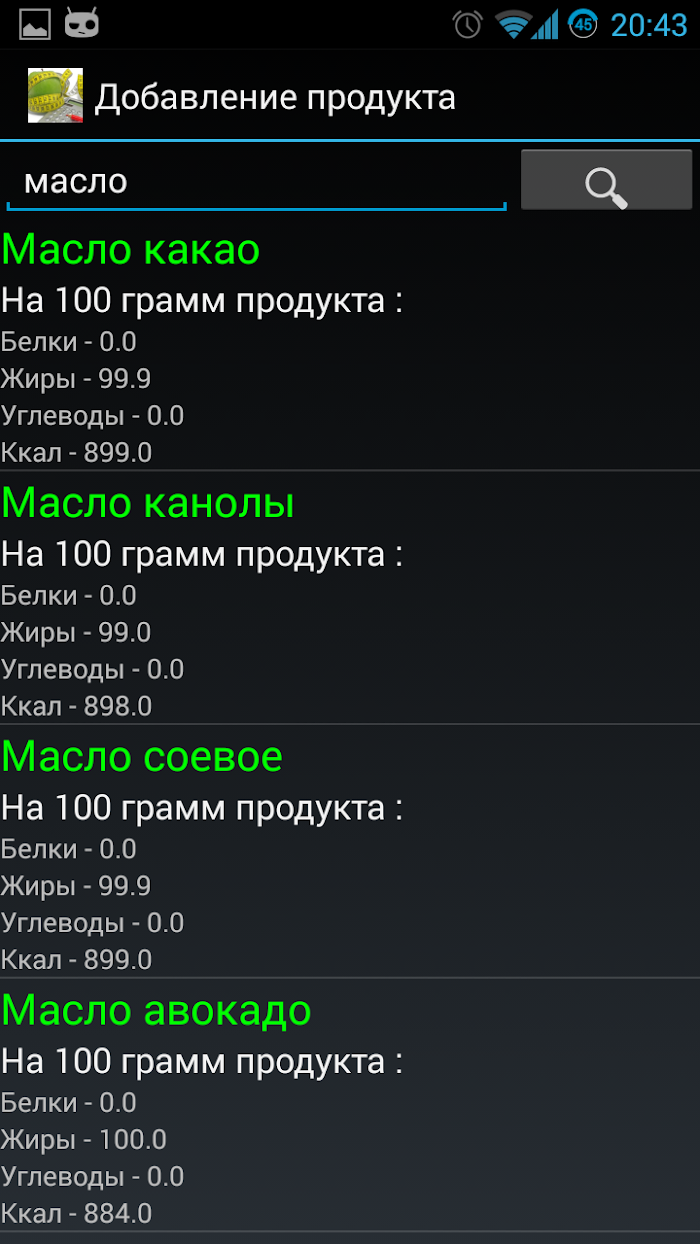This screenshot has width=700, height=1244.
Task: Choose the Масло авокадо entry
Action: pyautogui.click(x=350, y=1105)
